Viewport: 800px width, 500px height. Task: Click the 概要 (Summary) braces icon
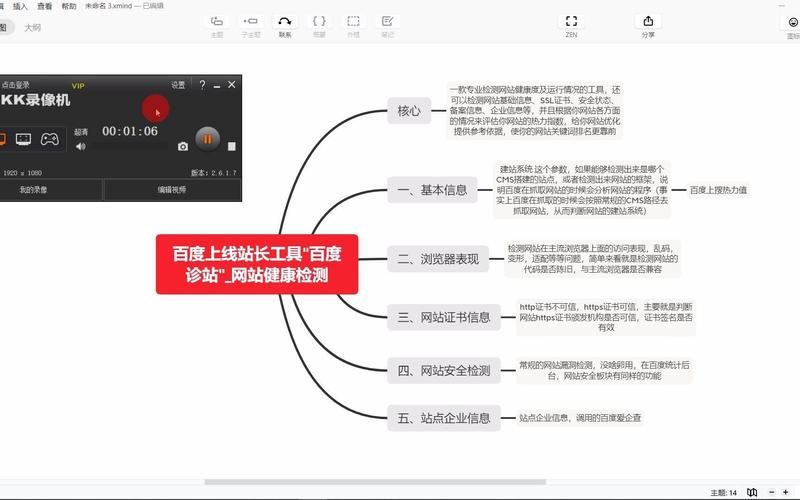coord(319,21)
